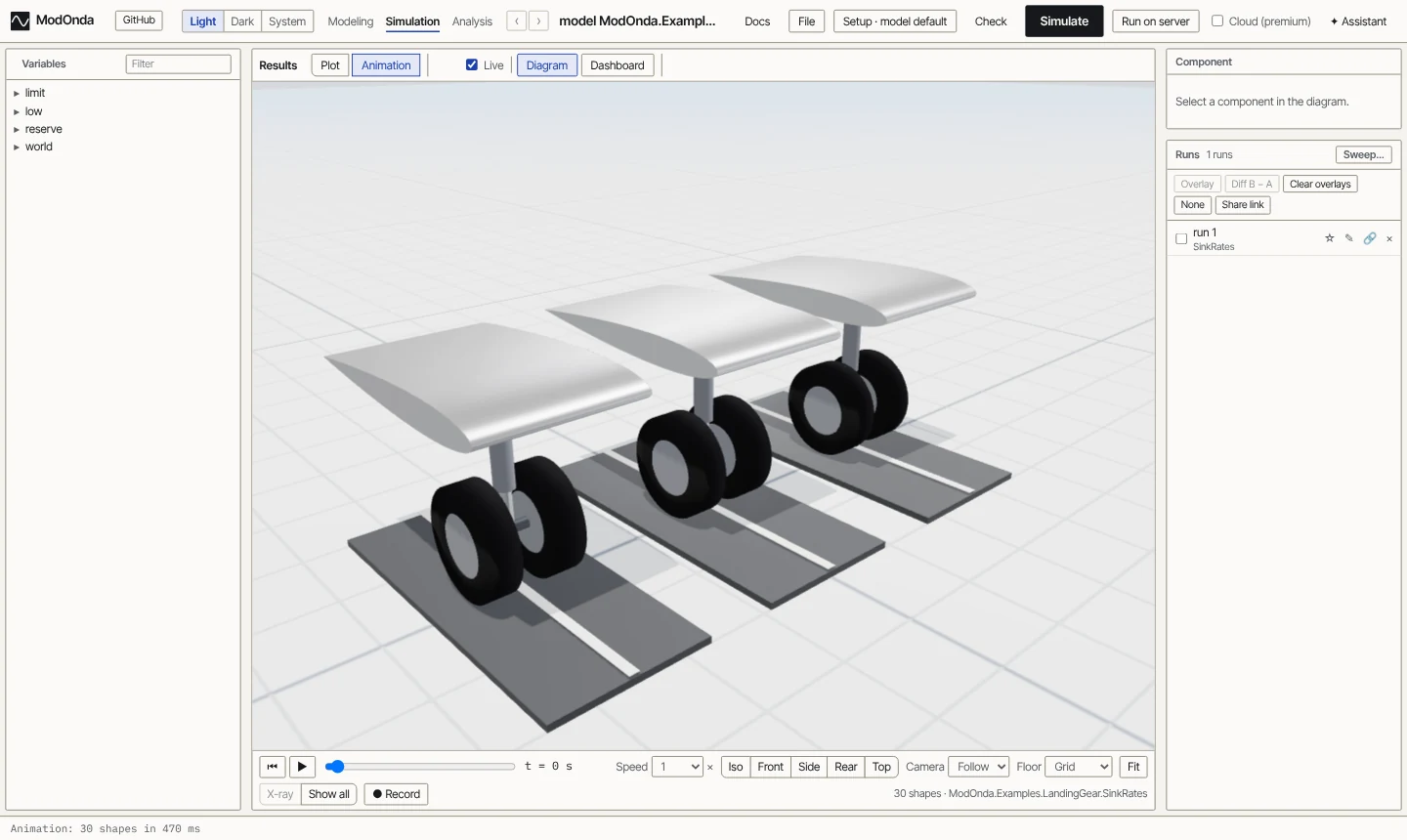The height and width of the screenshot is (840, 1407).
Task: Enable Cloud (premium) checkbox
Action: (x=1217, y=21)
